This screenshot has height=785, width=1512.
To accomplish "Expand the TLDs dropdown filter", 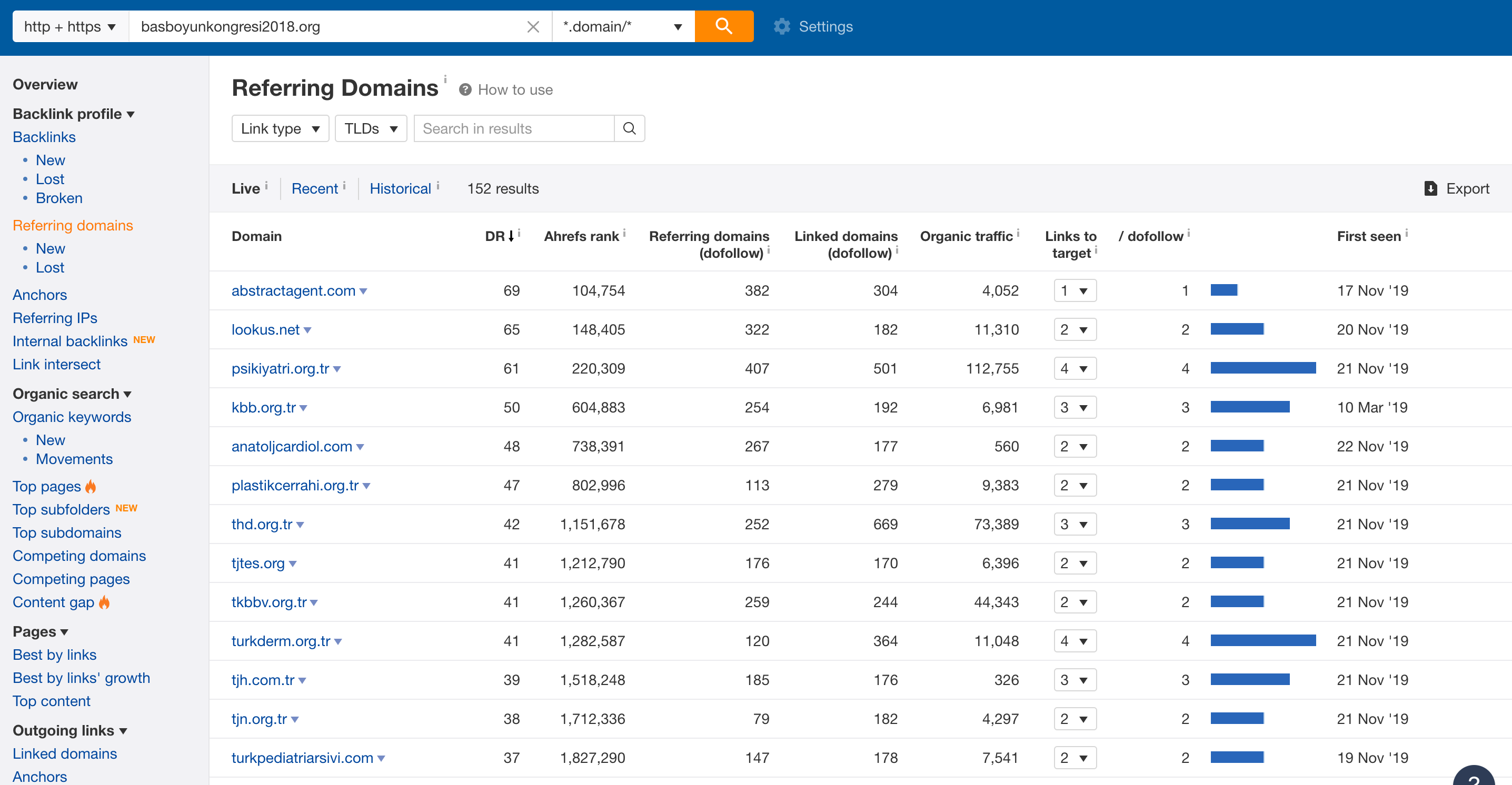I will pyautogui.click(x=370, y=129).
